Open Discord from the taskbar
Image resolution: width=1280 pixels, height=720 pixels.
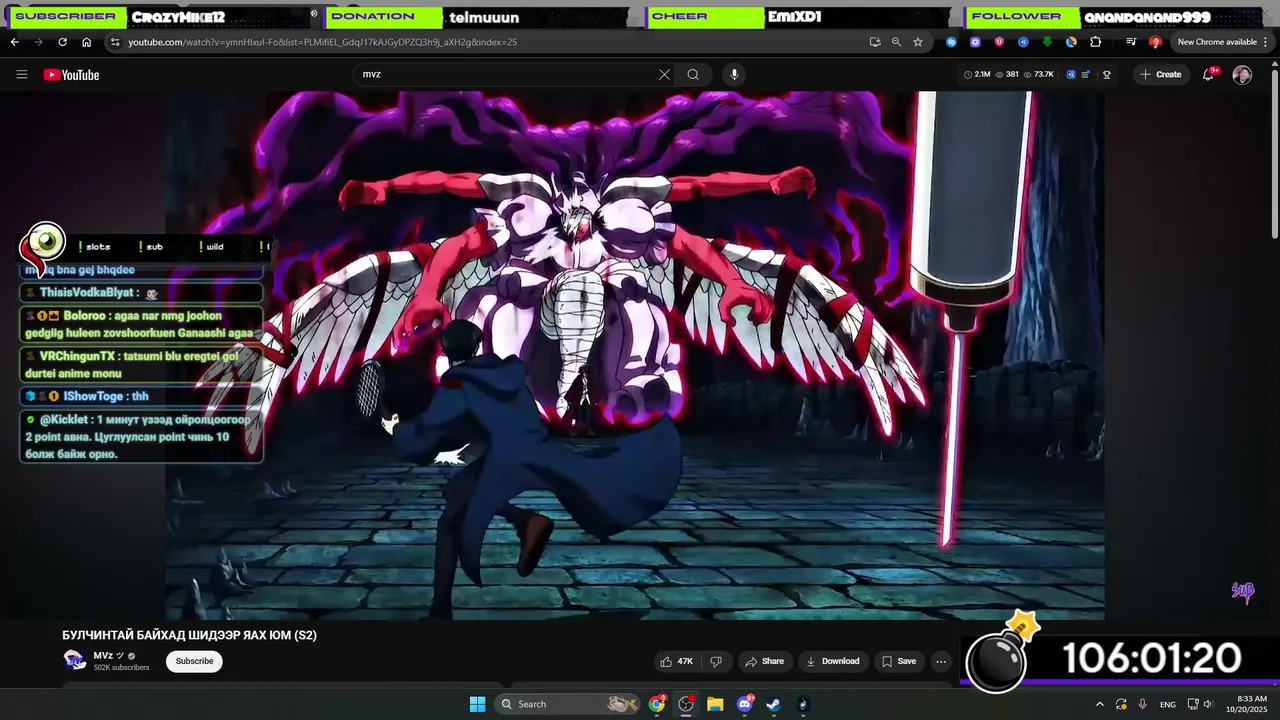click(x=745, y=704)
